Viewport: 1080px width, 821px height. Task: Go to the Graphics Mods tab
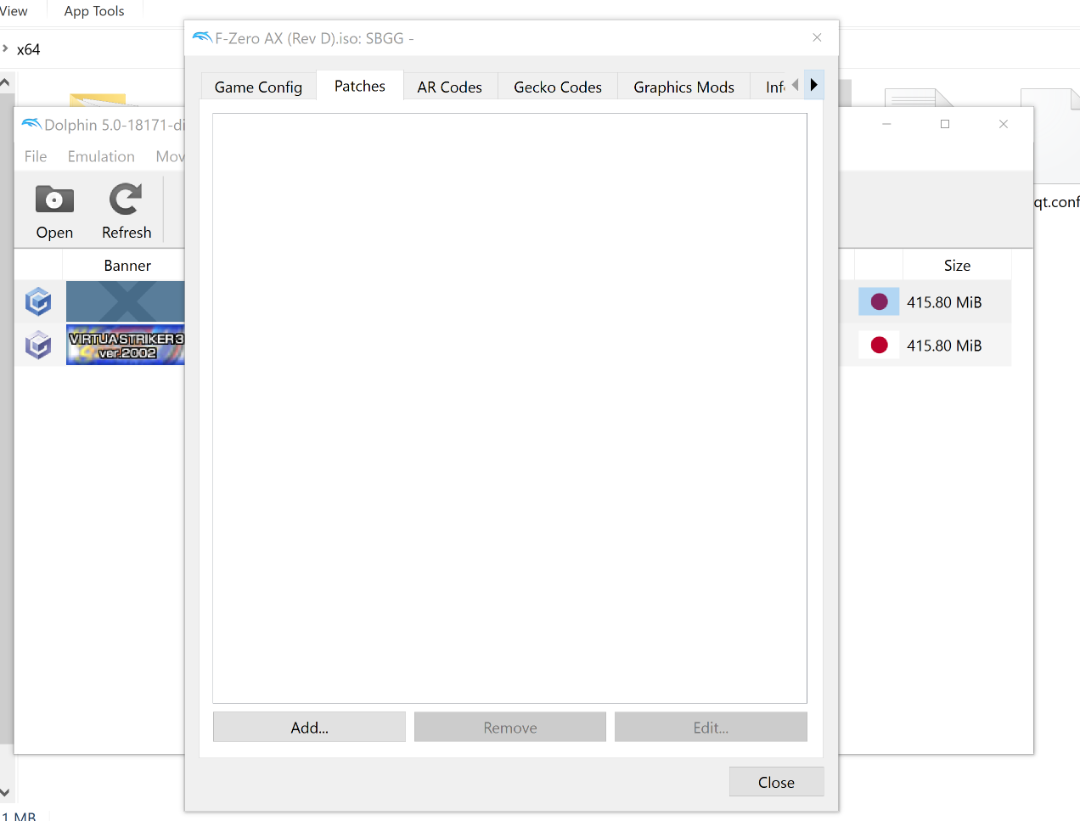pos(683,87)
